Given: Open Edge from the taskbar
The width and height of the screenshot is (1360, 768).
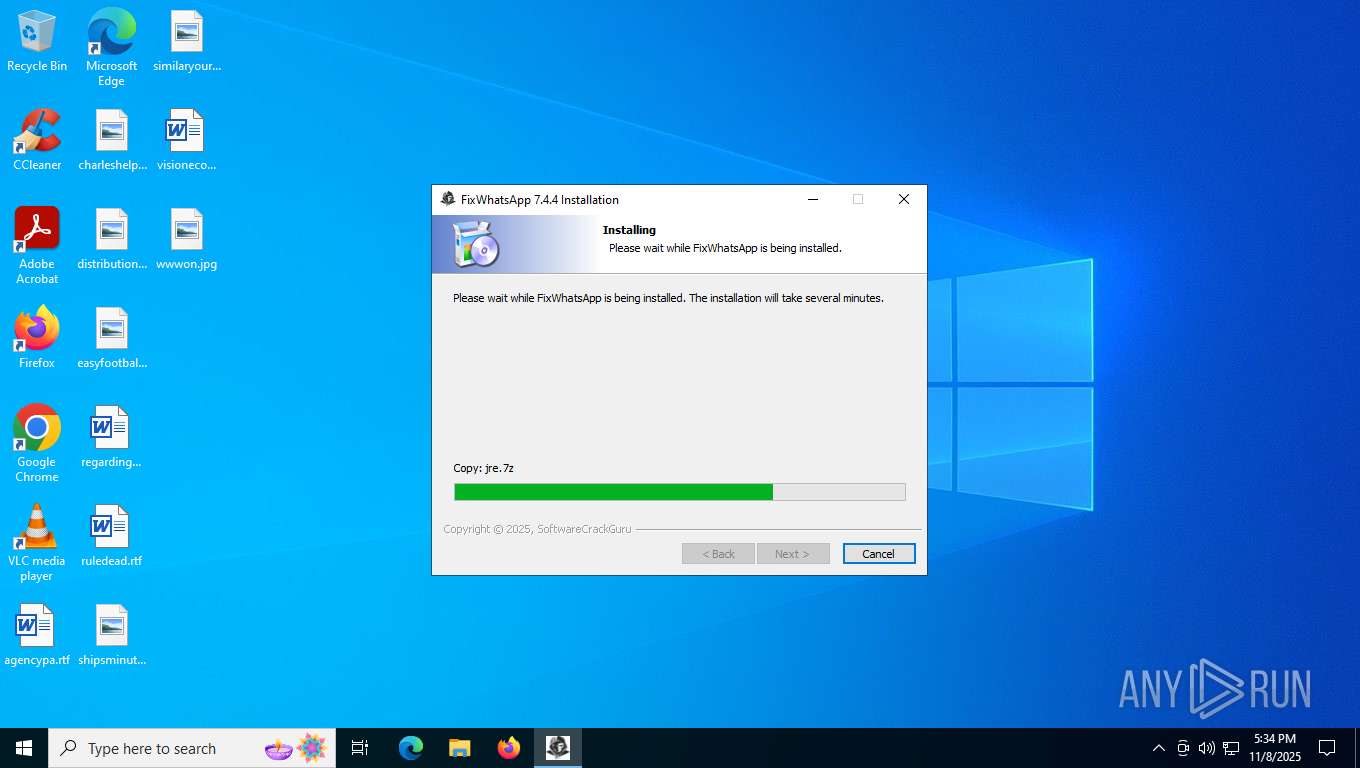Looking at the screenshot, I should tap(411, 748).
